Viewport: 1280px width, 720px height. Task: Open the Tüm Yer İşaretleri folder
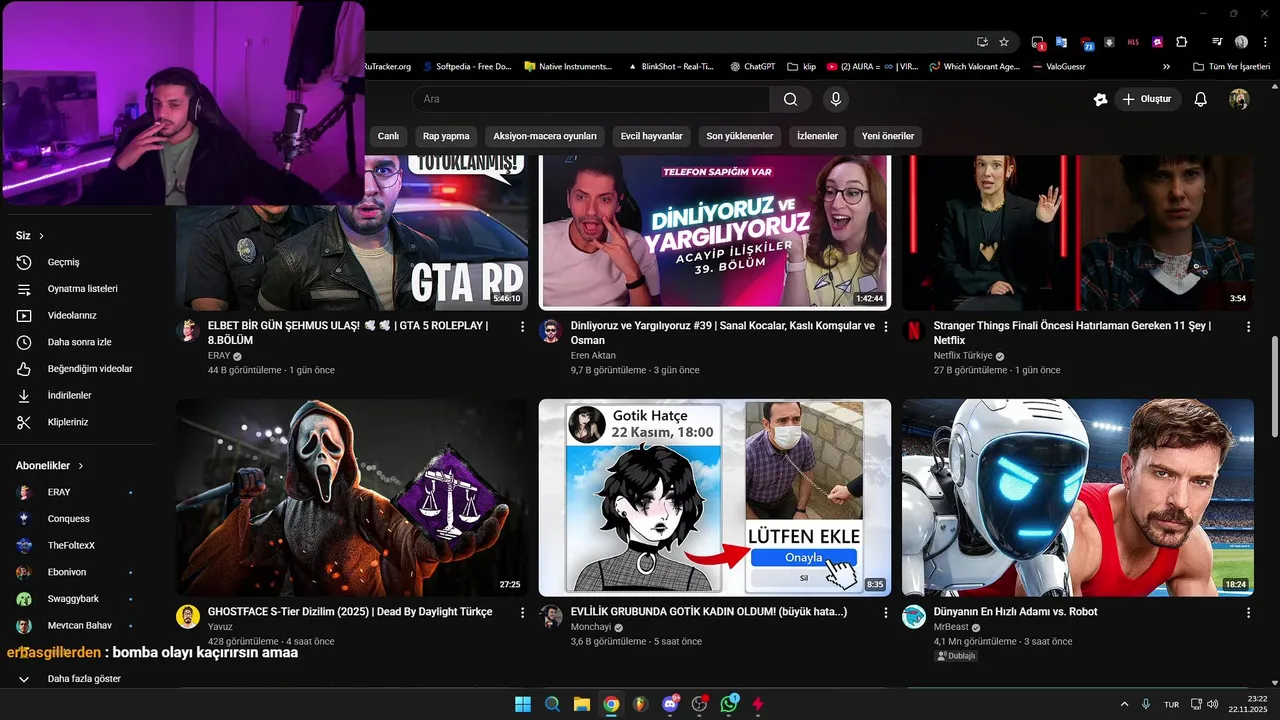[1231, 67]
